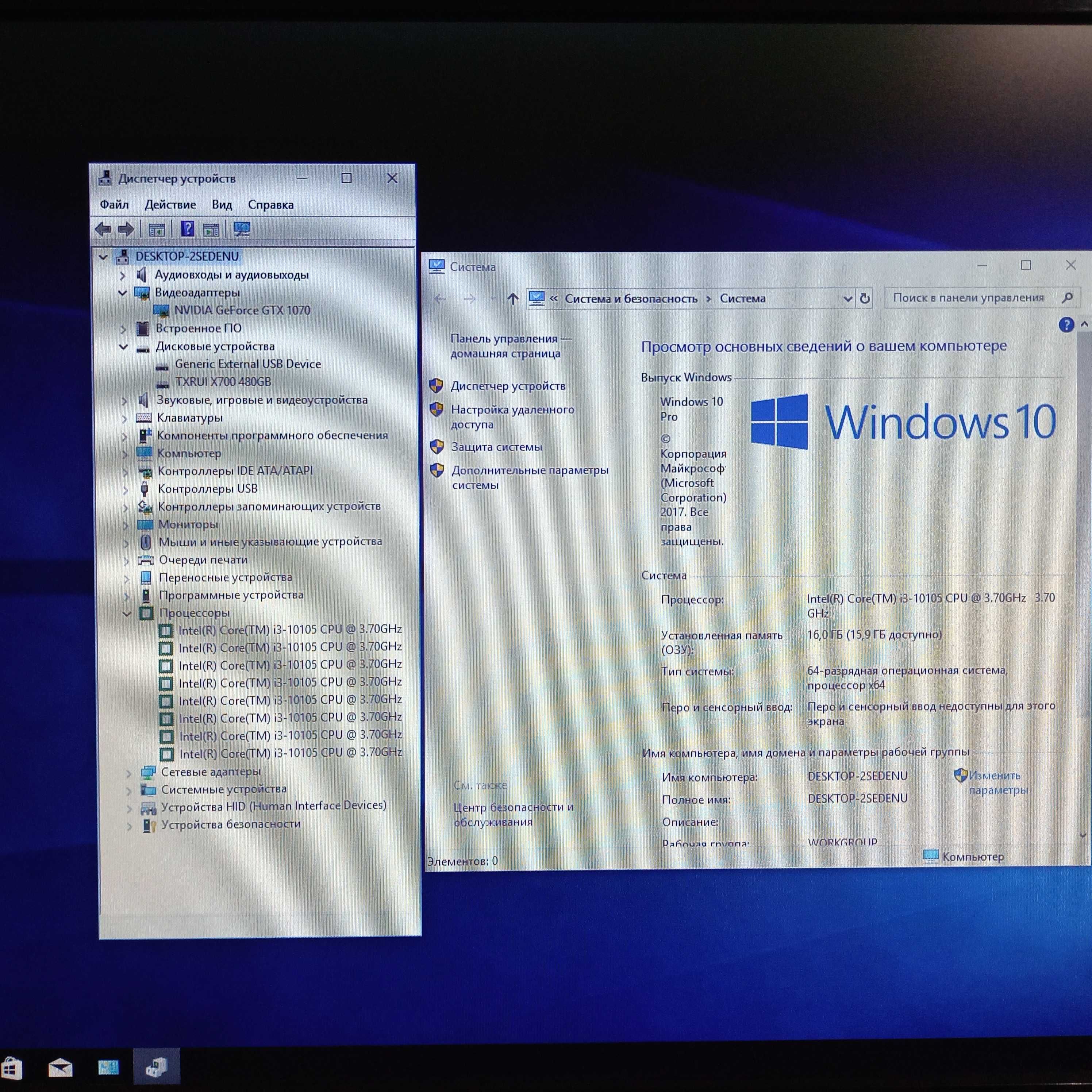Select Программные устройства icon
This screenshot has width=1092, height=1092.
click(146, 596)
